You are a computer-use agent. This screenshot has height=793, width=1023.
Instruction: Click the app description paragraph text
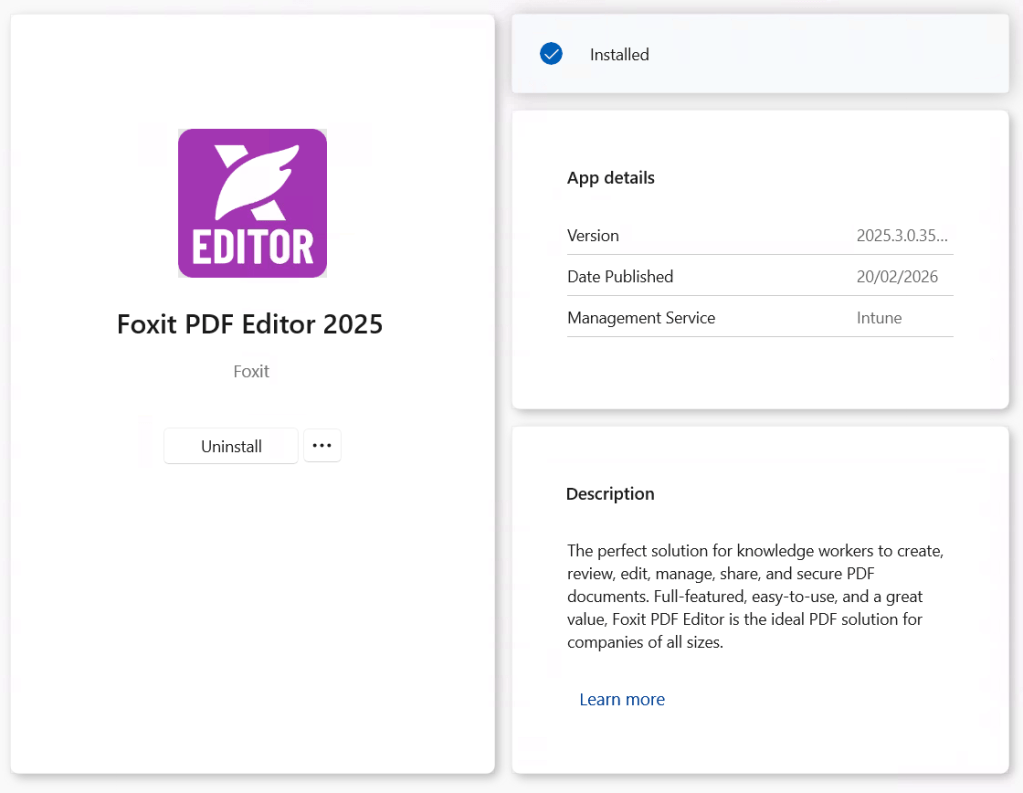755,597
